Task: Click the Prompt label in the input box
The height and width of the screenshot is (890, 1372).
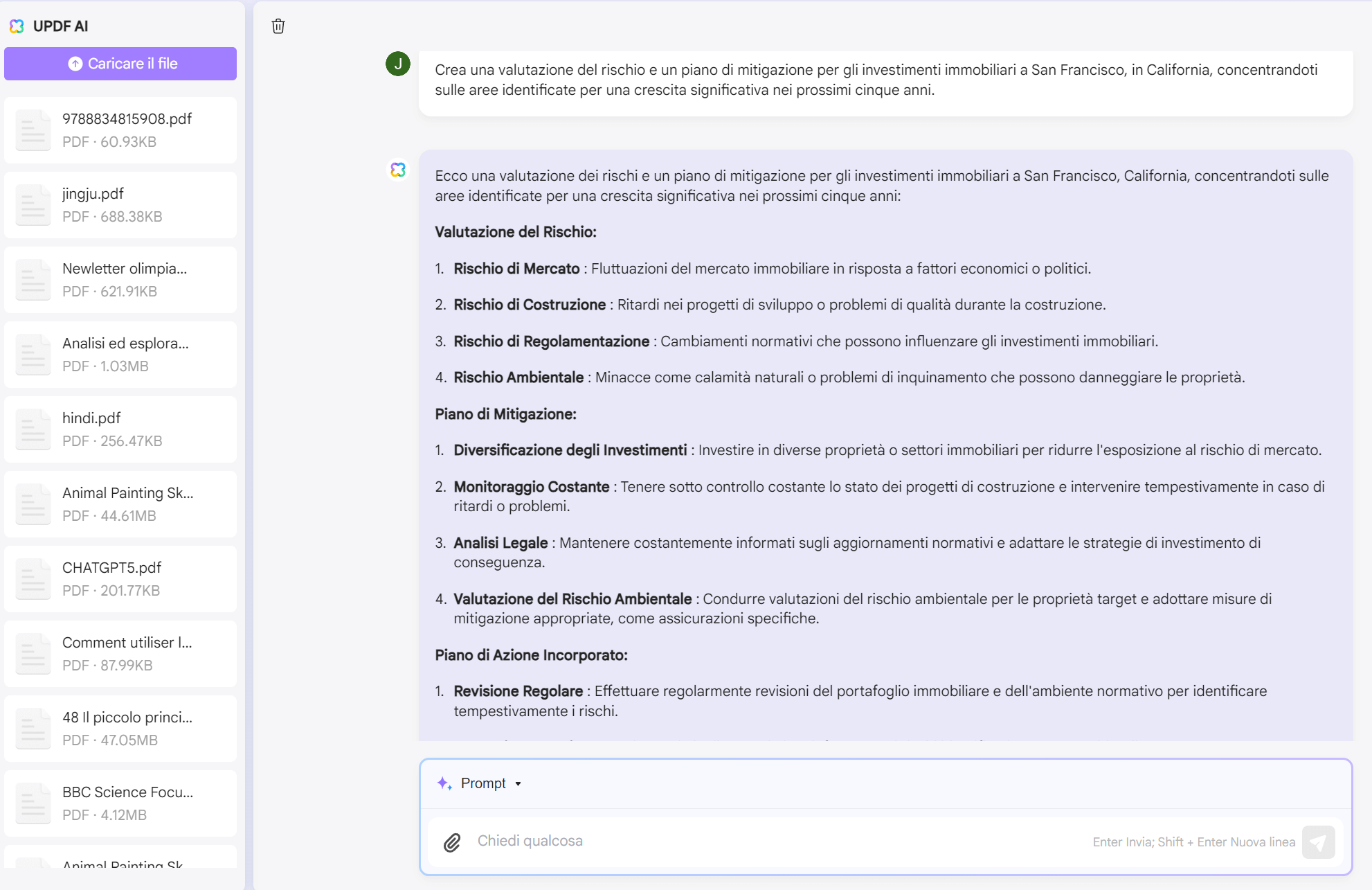Action: (x=483, y=783)
